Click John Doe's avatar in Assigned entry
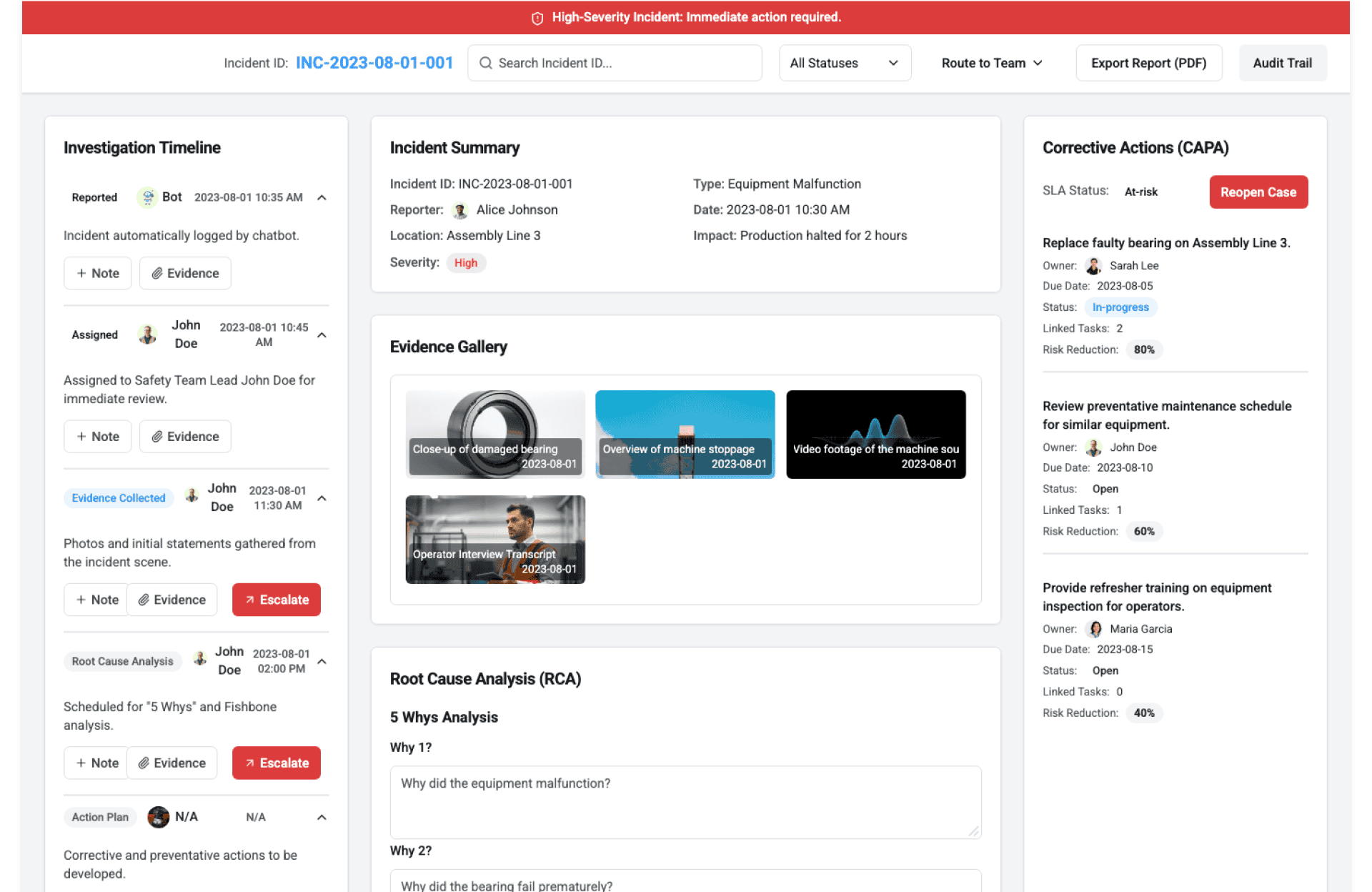Viewport: 1372px width, 892px height. click(147, 334)
